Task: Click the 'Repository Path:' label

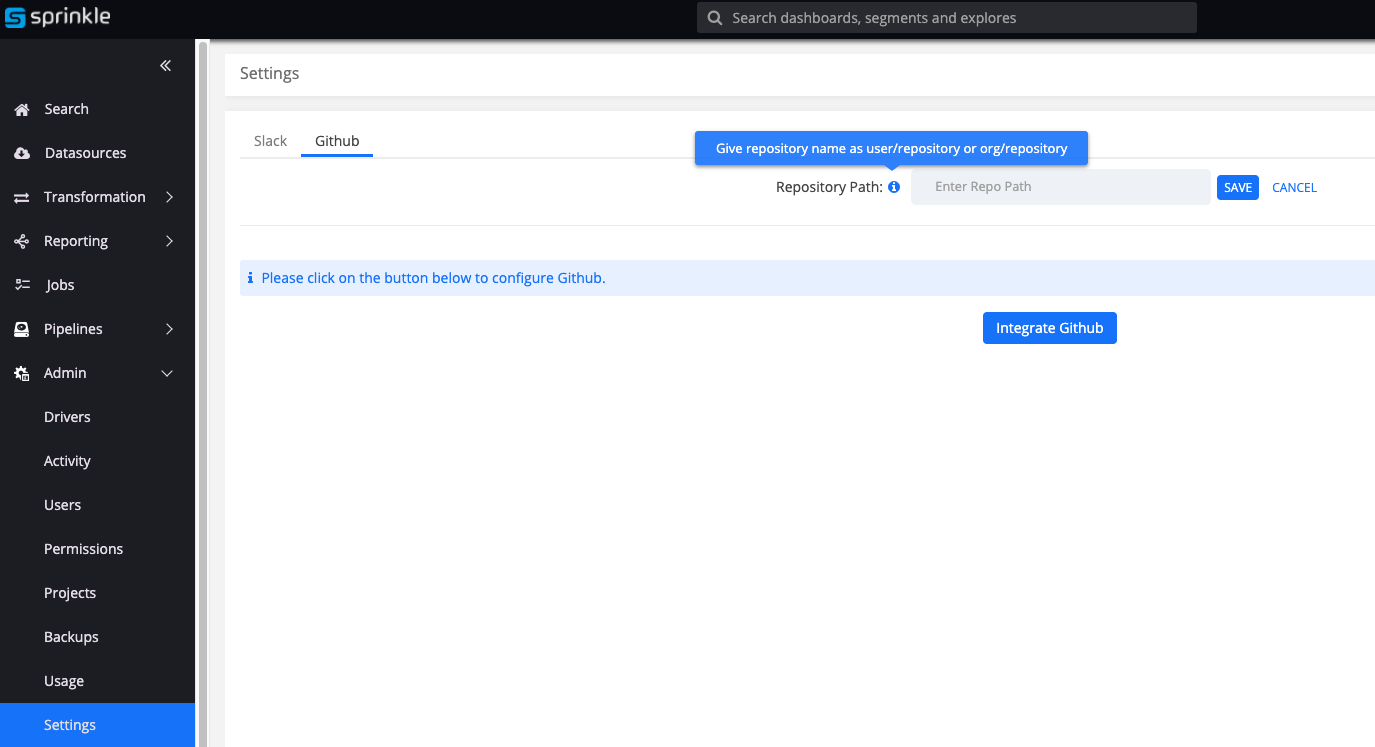Action: (829, 187)
